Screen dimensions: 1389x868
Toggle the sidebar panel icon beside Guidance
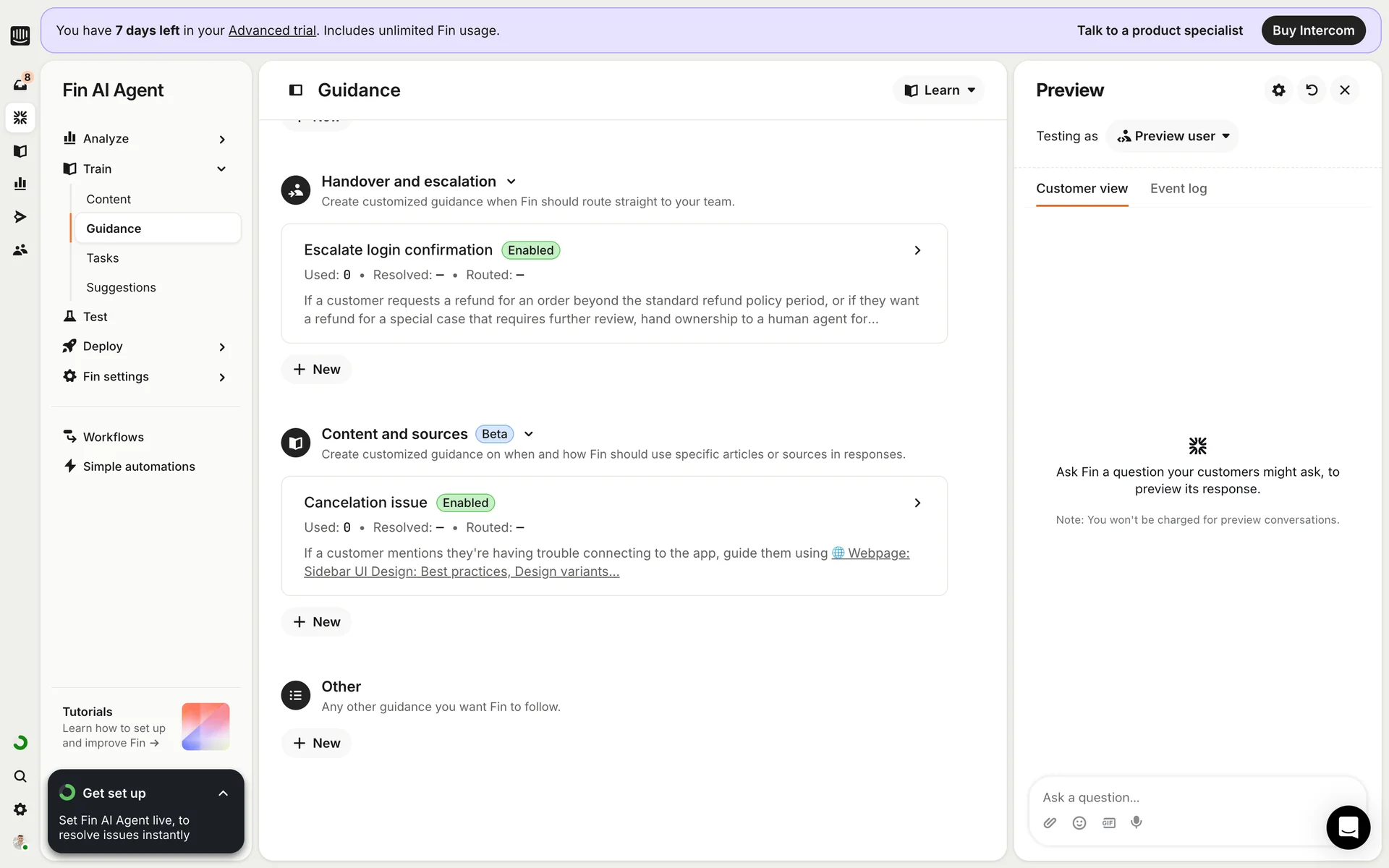pos(295,90)
